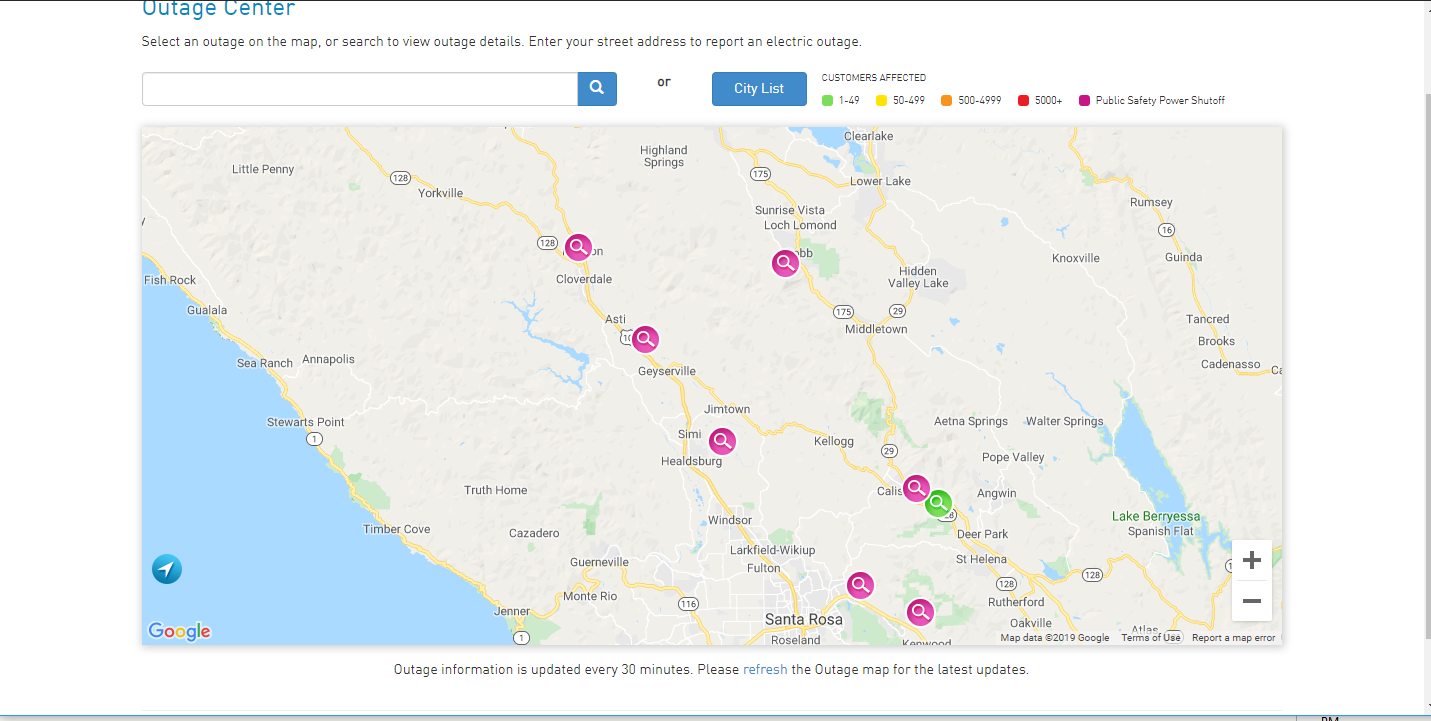Image resolution: width=1431 pixels, height=721 pixels.
Task: Click the Knoxville map label
Action: coord(1076,258)
